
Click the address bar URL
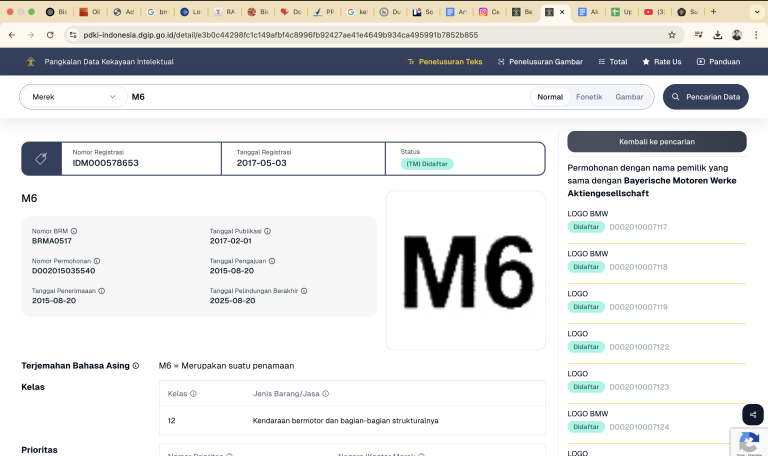(x=281, y=35)
